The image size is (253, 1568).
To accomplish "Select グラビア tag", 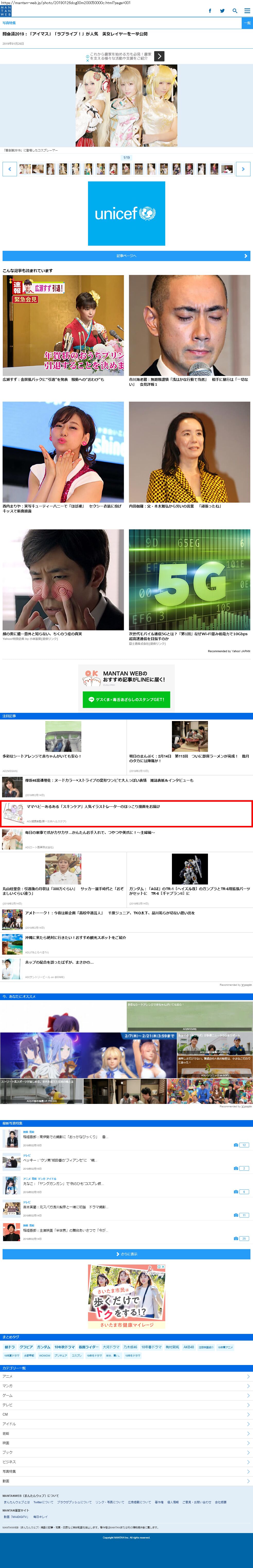I will point(26,1347).
